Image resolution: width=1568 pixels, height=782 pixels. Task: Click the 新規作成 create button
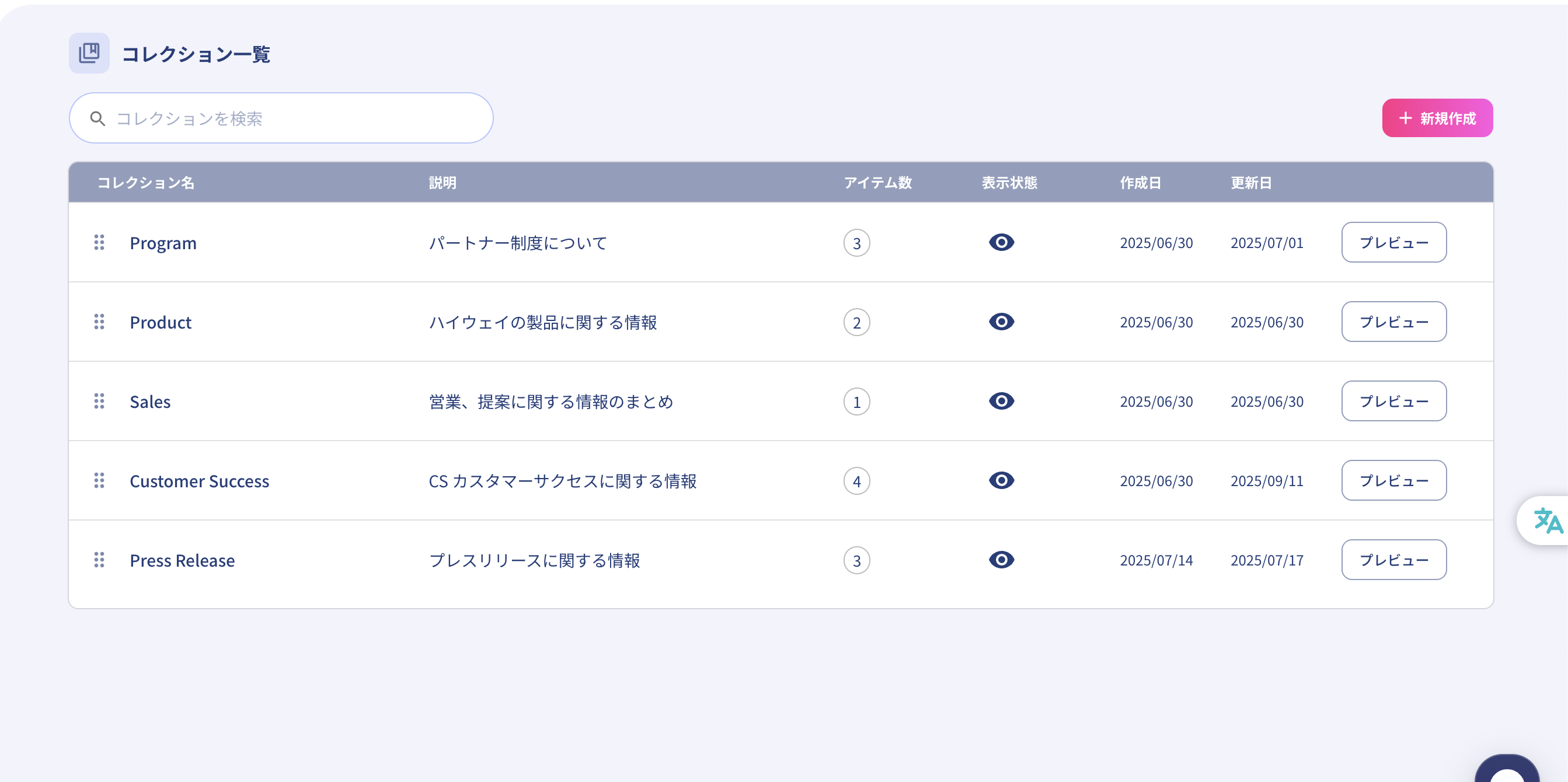pyautogui.click(x=1437, y=118)
